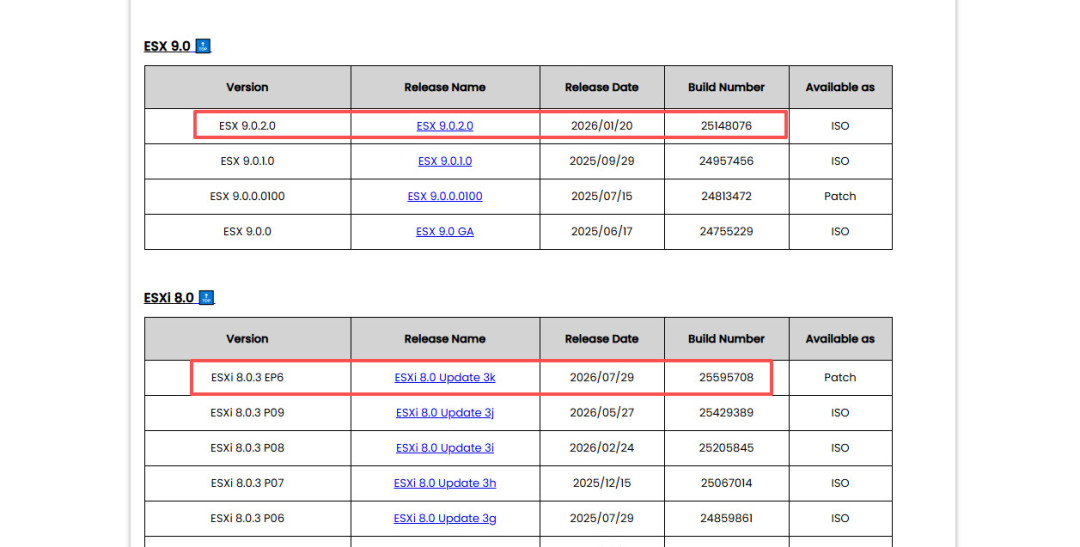
Task: Select the ESX 9.0.0 version cell
Action: [x=247, y=231]
